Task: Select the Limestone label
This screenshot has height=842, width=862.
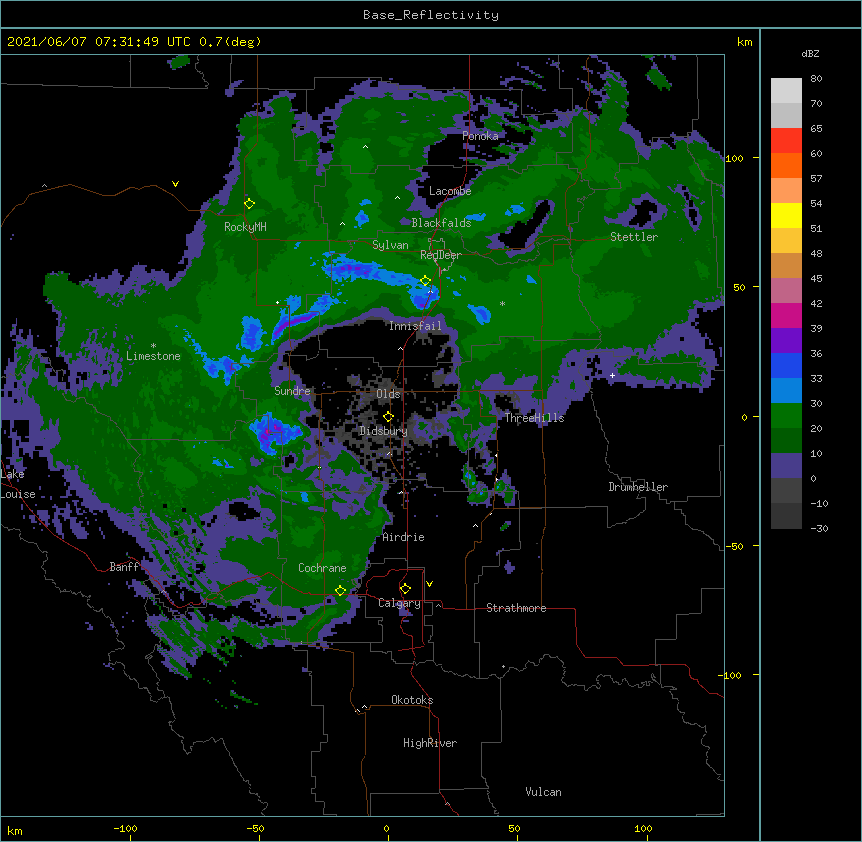Action: (153, 356)
